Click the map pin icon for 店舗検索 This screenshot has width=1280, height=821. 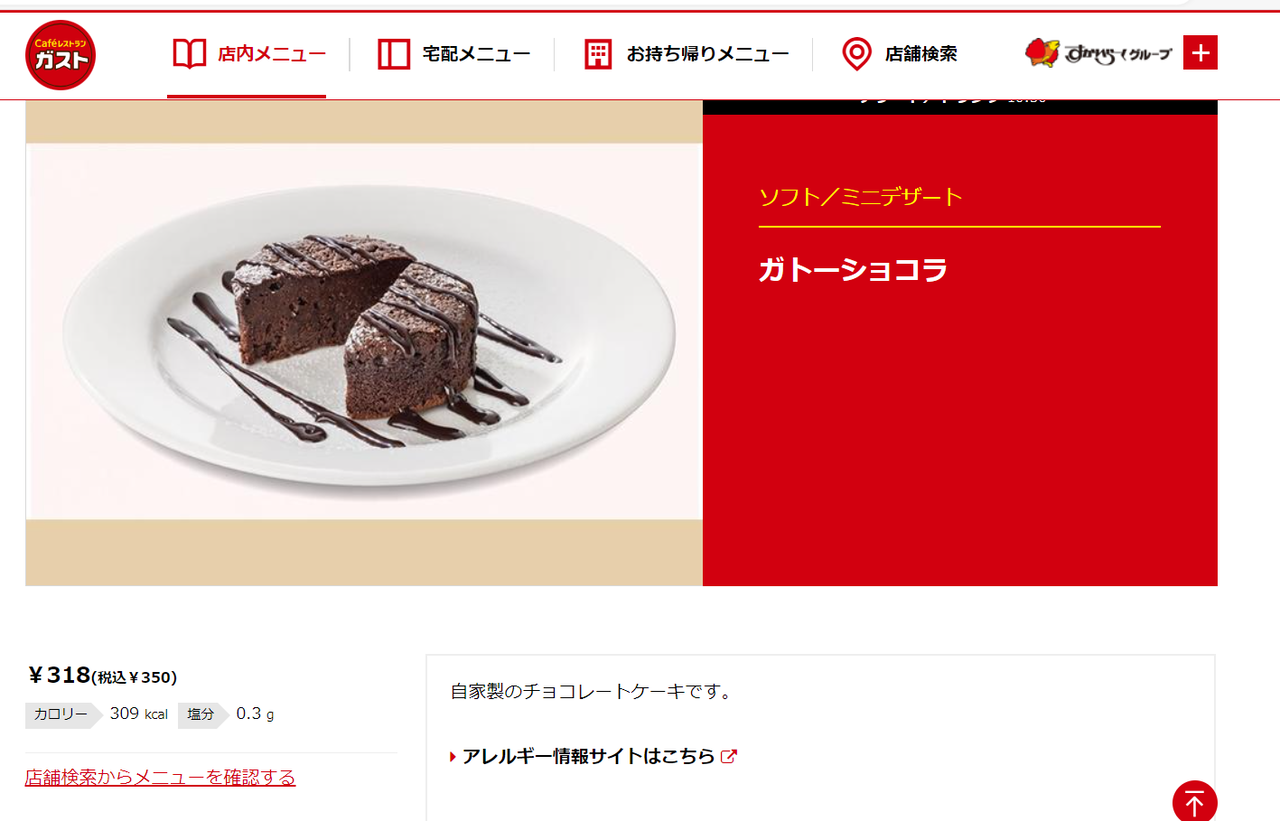(x=856, y=54)
